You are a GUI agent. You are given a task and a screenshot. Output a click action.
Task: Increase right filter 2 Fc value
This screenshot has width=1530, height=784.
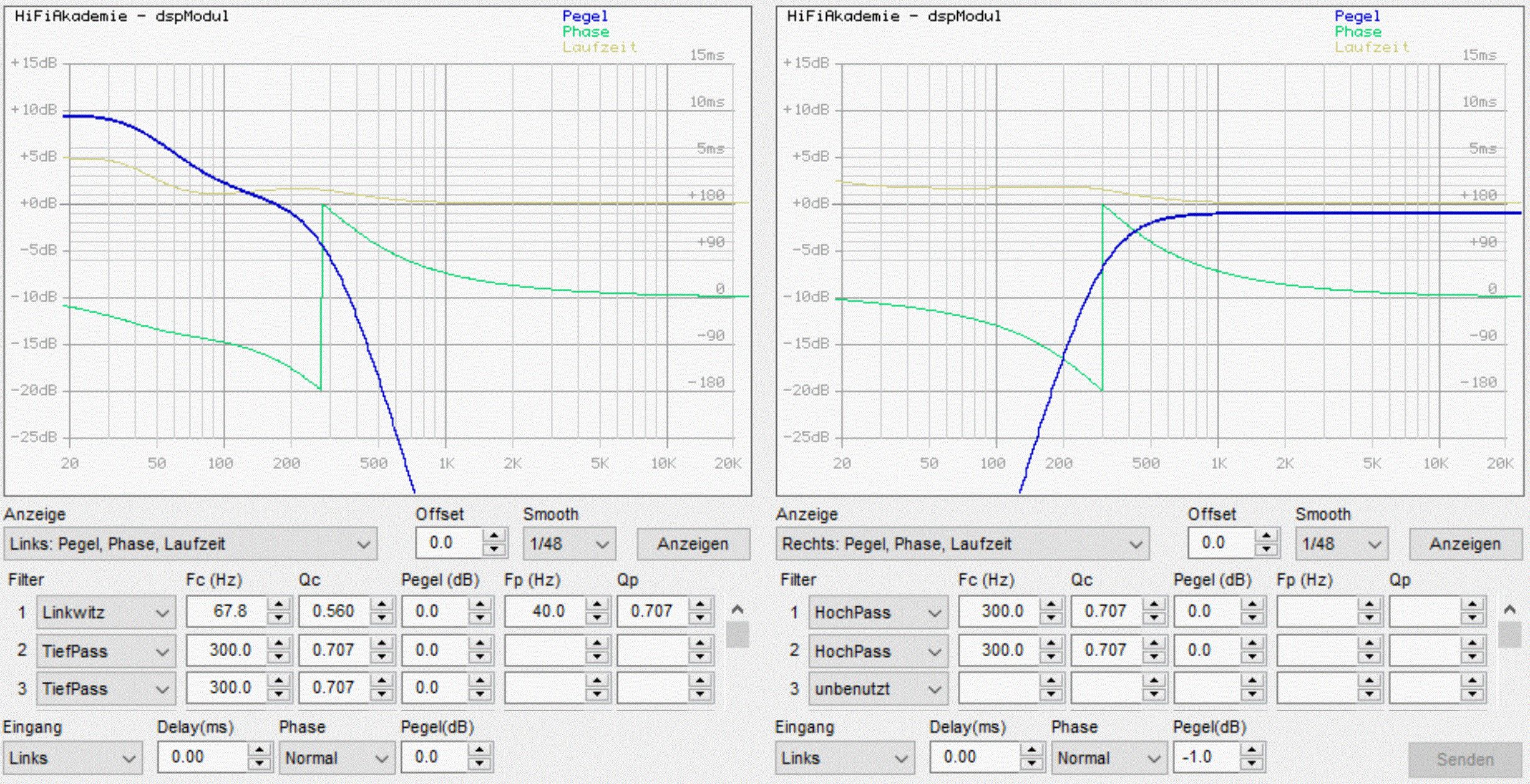1051,643
